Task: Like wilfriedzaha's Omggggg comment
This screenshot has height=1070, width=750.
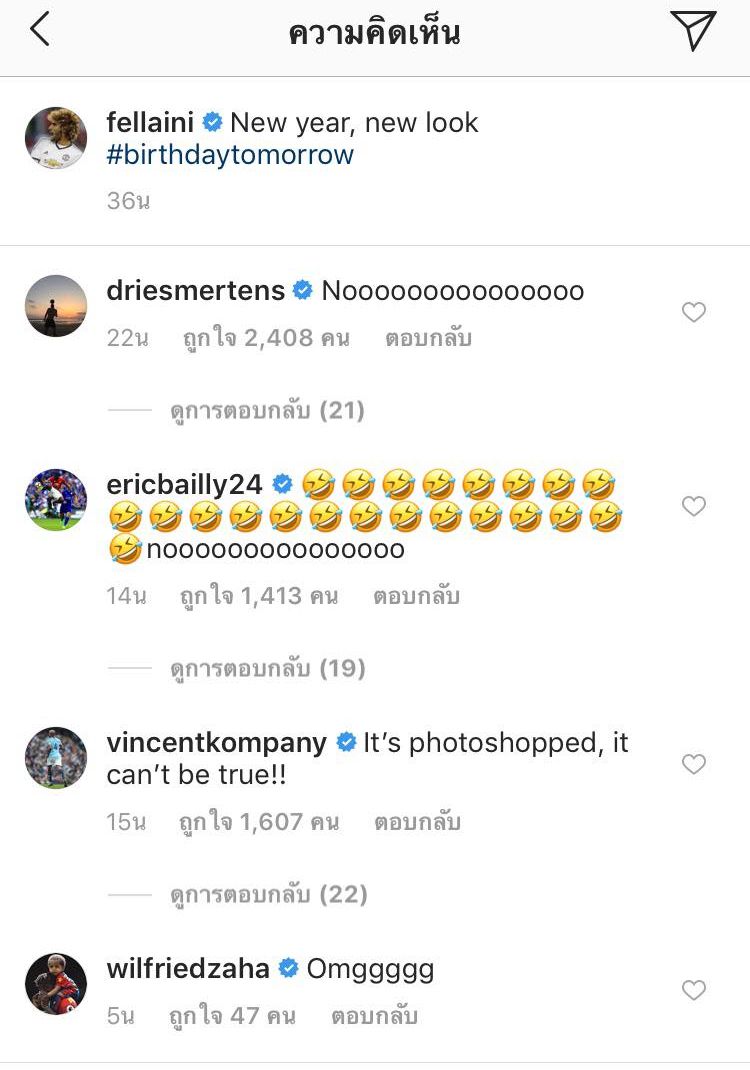Action: click(694, 990)
